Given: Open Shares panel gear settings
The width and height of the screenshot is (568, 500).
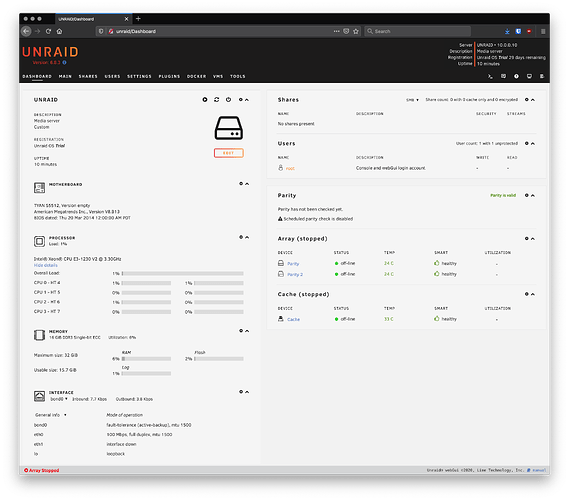Looking at the screenshot, I should 527,99.
